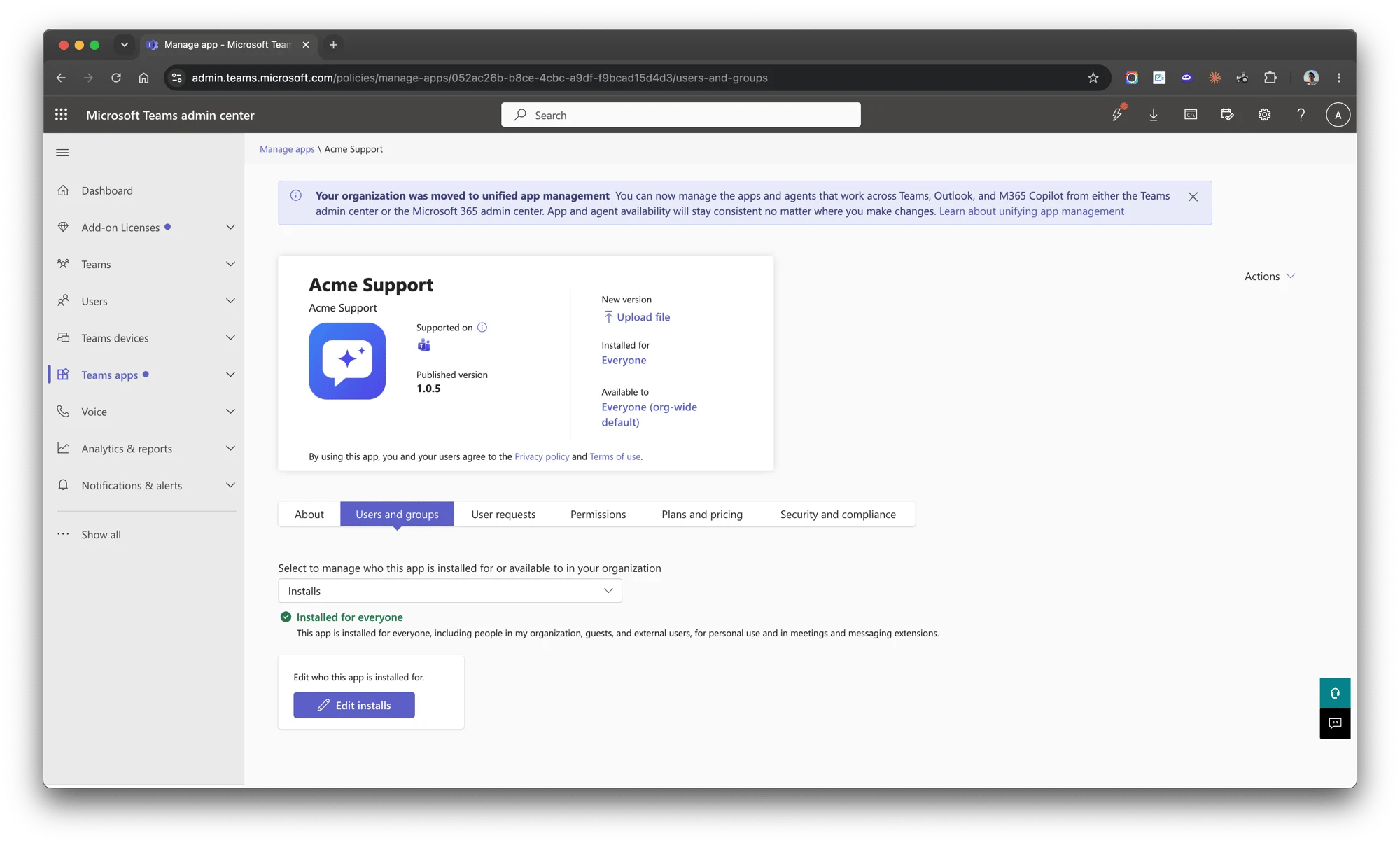Click the Dashboard home icon in sidebar
Viewport: 1400px width, 845px height.
(63, 190)
